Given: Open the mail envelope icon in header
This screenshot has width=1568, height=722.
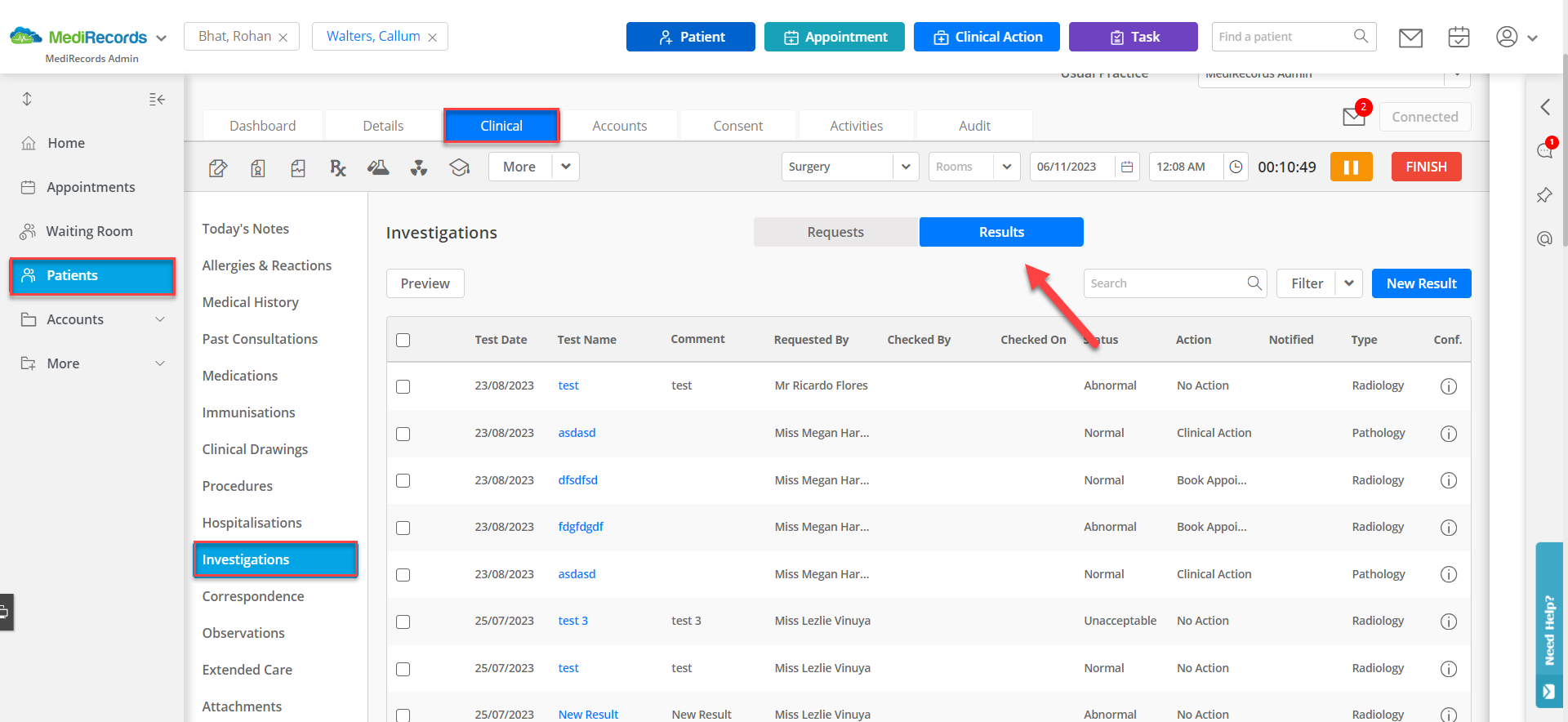Looking at the screenshot, I should (1410, 38).
